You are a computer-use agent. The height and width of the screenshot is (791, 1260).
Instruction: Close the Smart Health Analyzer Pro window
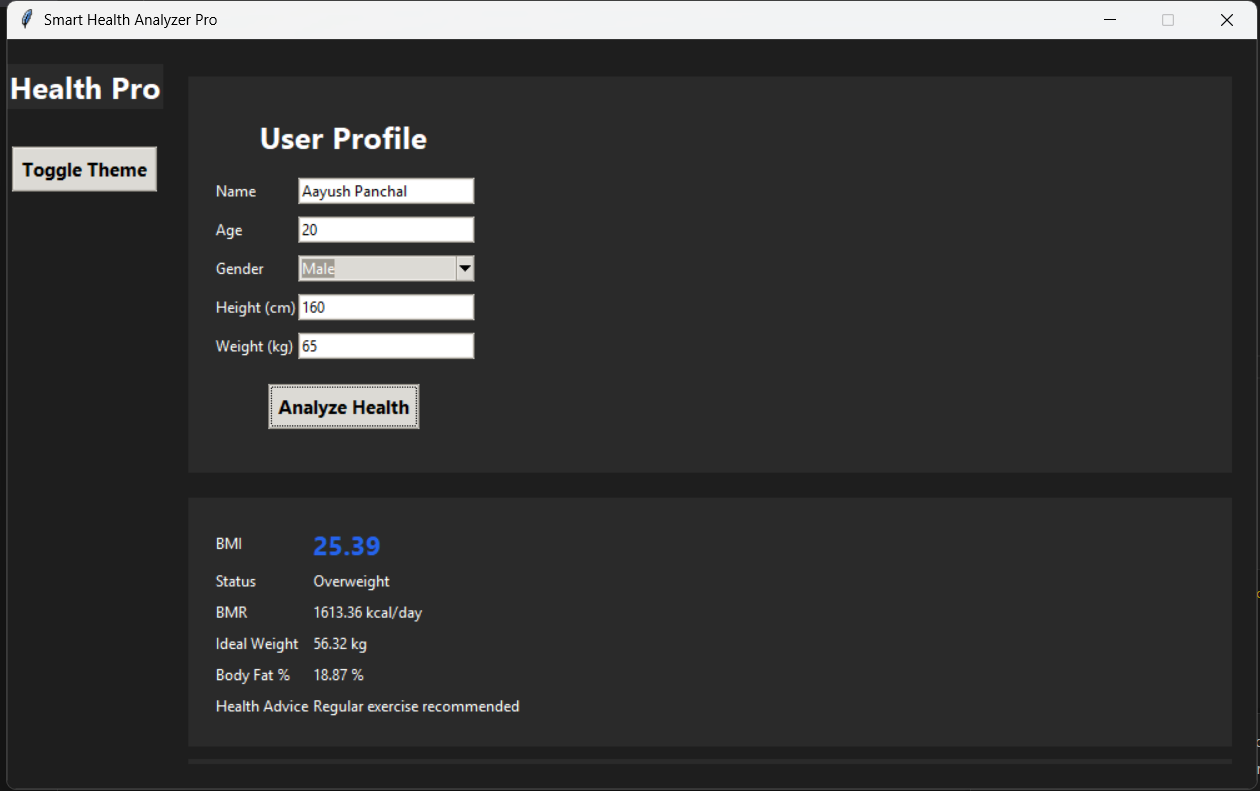click(1226, 20)
